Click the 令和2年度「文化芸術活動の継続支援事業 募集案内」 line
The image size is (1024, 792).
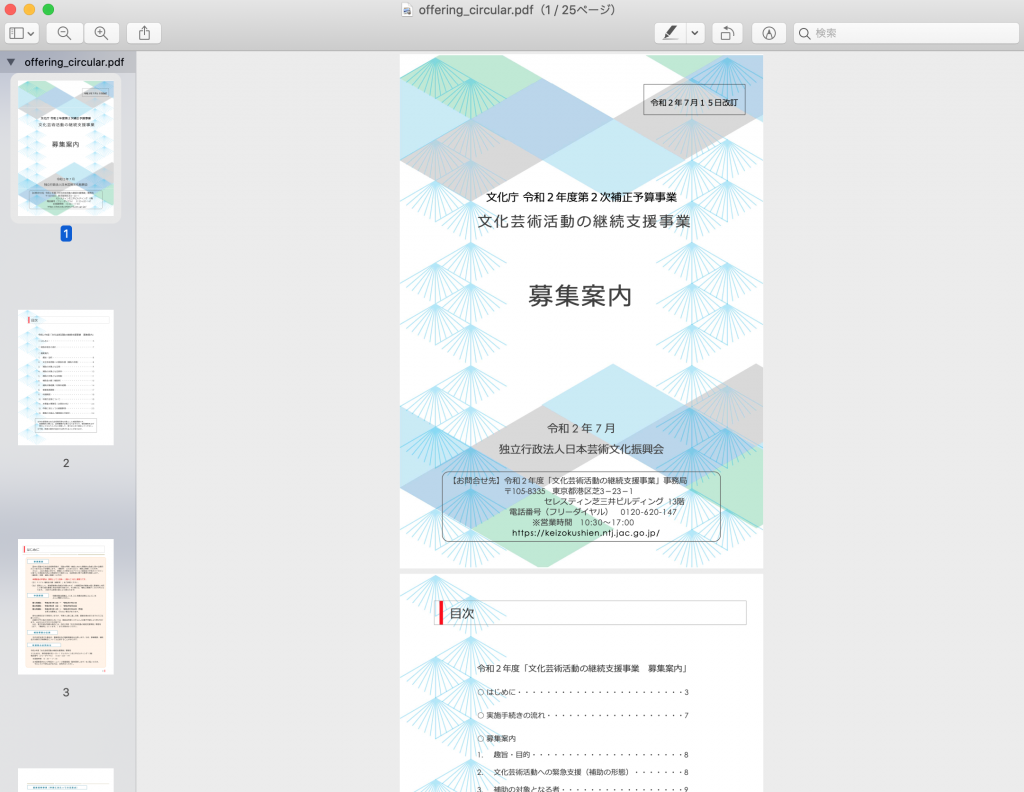coord(583,669)
